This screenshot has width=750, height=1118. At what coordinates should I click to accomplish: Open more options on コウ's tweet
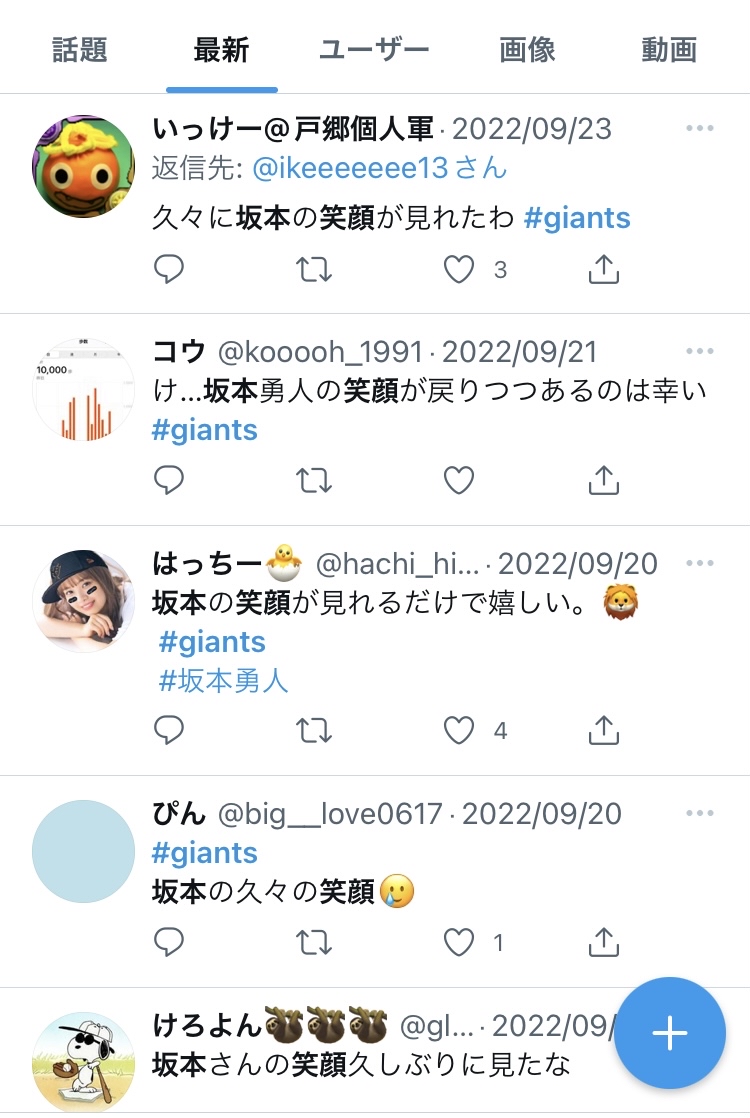pyautogui.click(x=699, y=351)
